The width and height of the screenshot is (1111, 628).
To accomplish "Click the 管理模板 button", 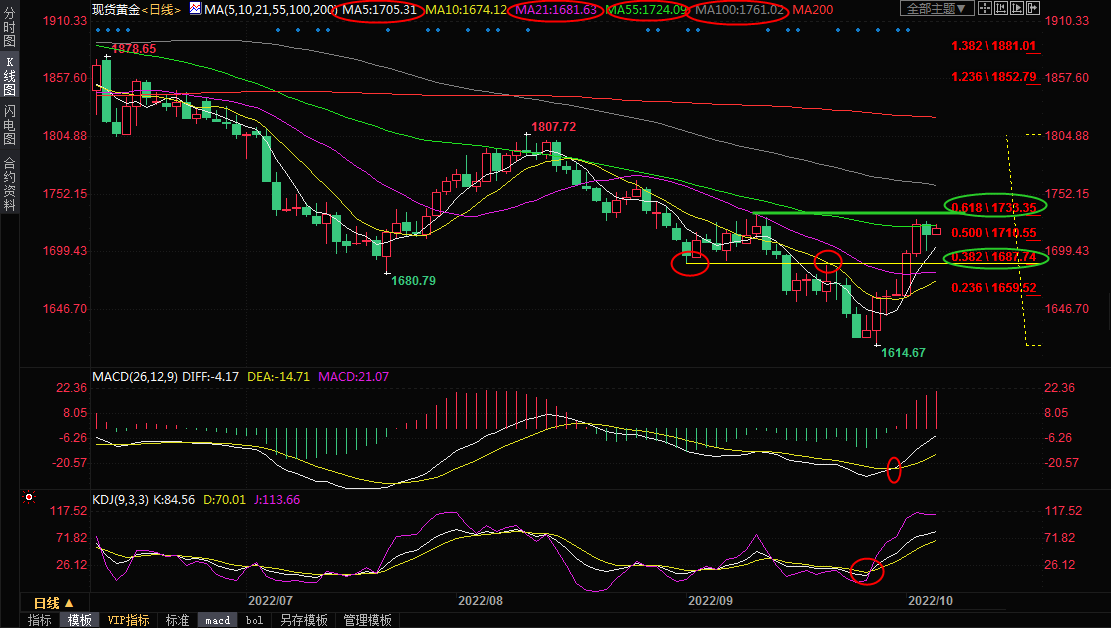I will pos(367,620).
